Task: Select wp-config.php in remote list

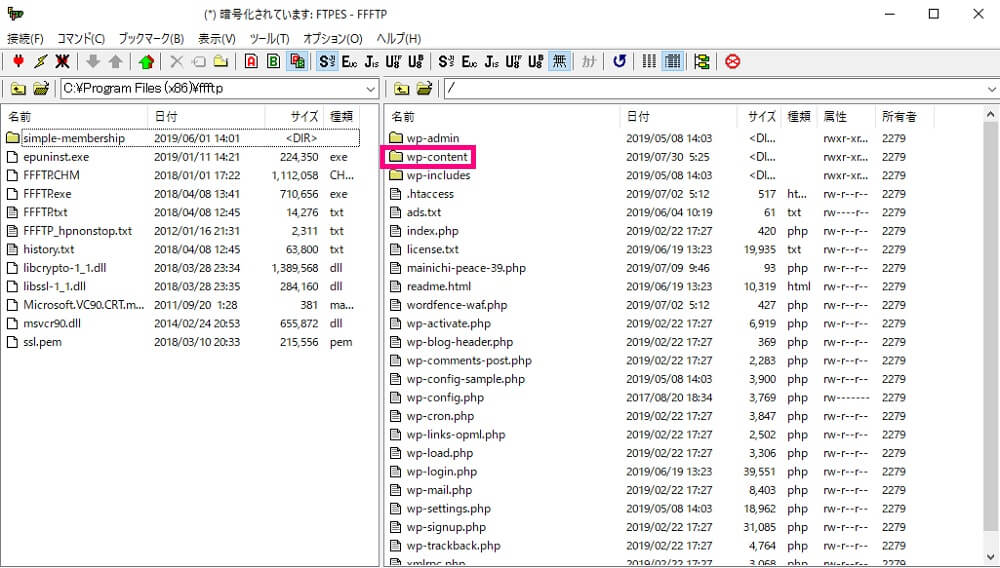Action: 445,397
